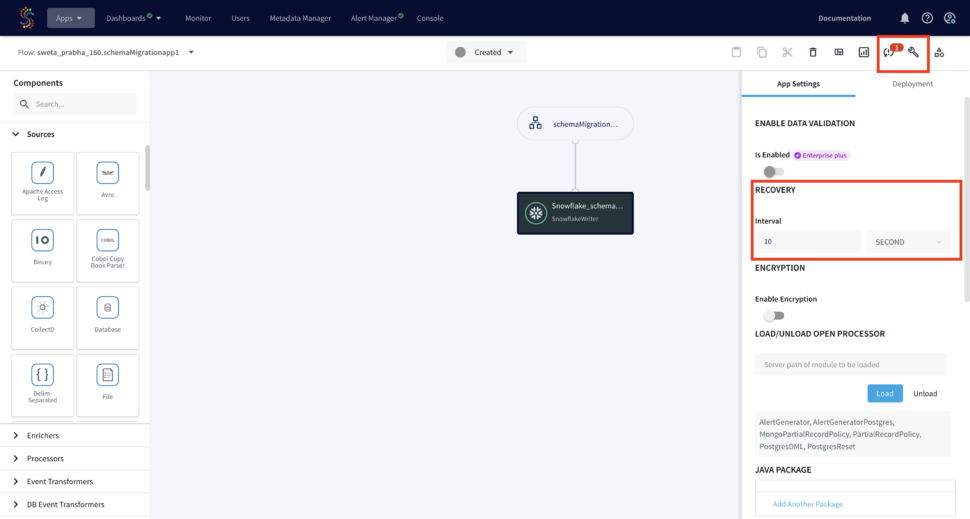Toggle the data validation Is Enabled switch
The image size is (970, 519).
click(x=773, y=172)
